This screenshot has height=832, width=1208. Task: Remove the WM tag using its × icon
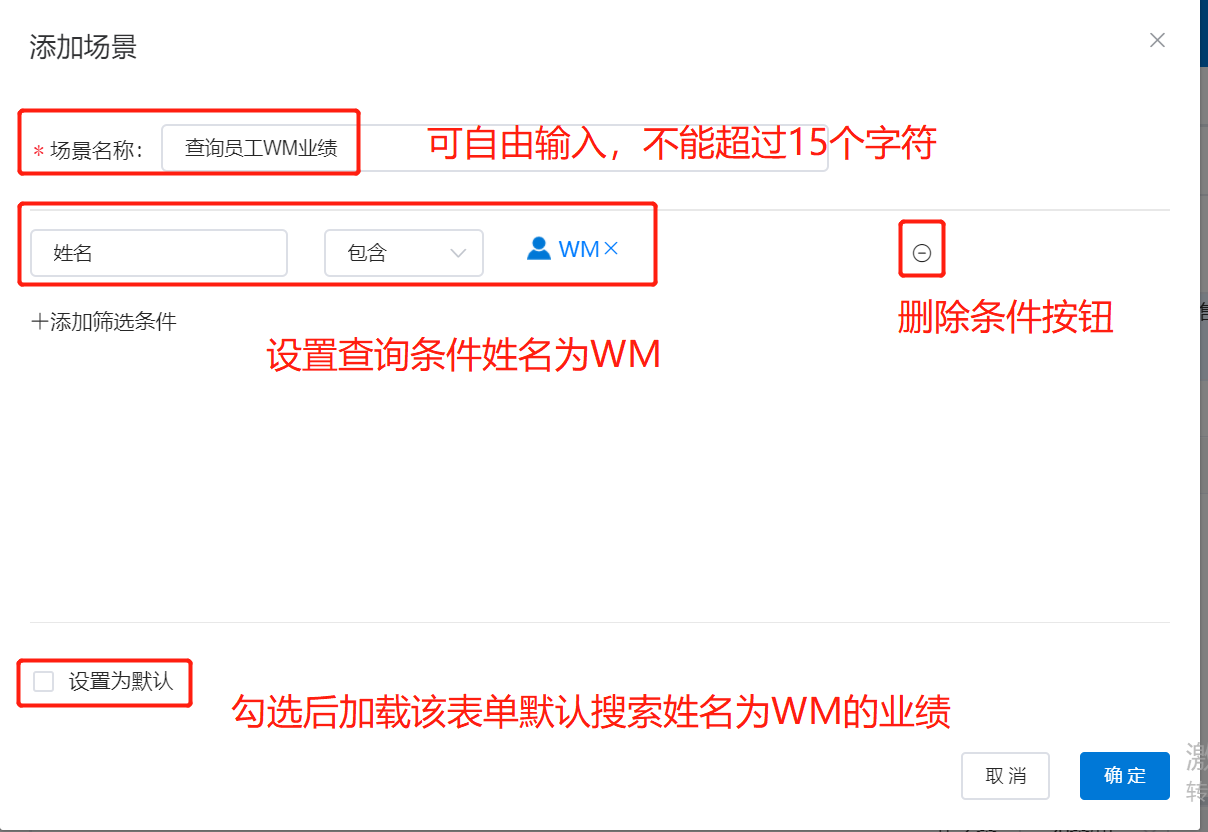click(611, 248)
